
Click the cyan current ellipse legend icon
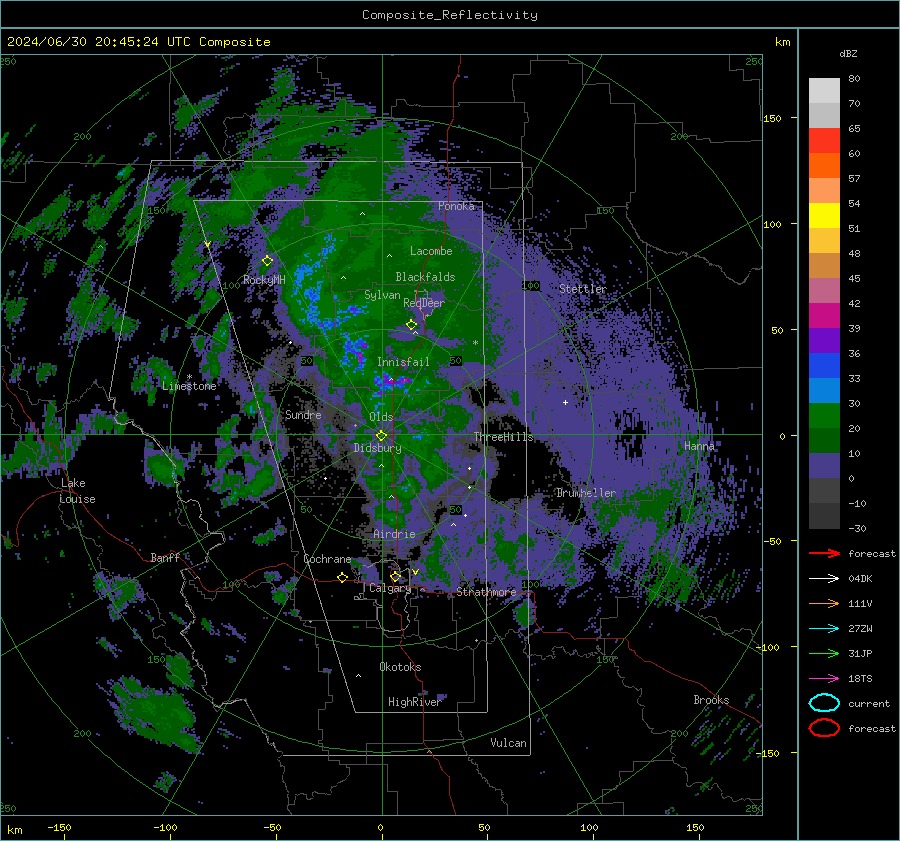point(824,703)
